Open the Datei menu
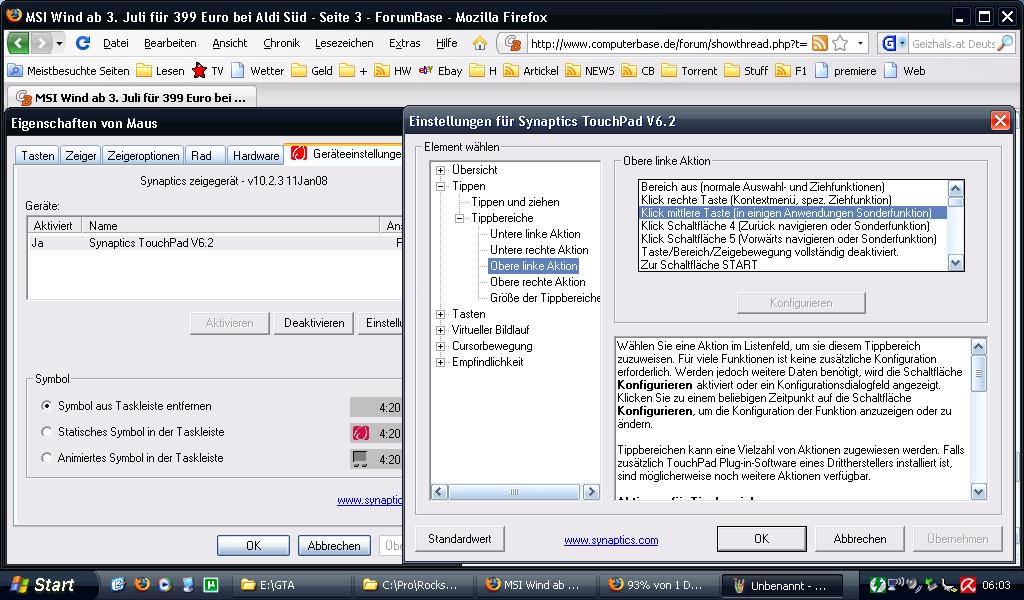Viewport: 1024px width, 600px height. coord(116,43)
